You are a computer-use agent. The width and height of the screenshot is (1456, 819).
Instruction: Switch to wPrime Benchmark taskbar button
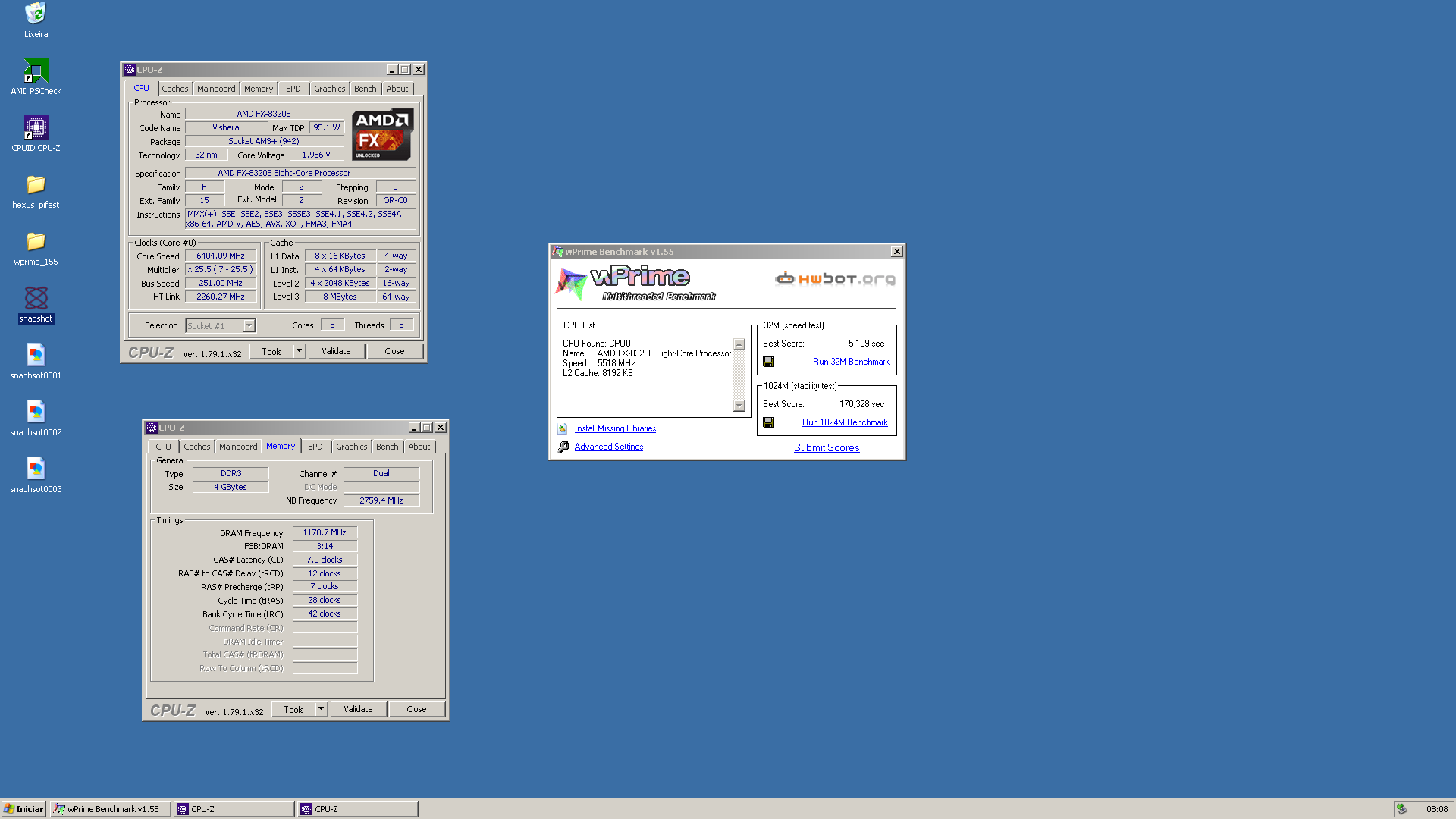(109, 809)
